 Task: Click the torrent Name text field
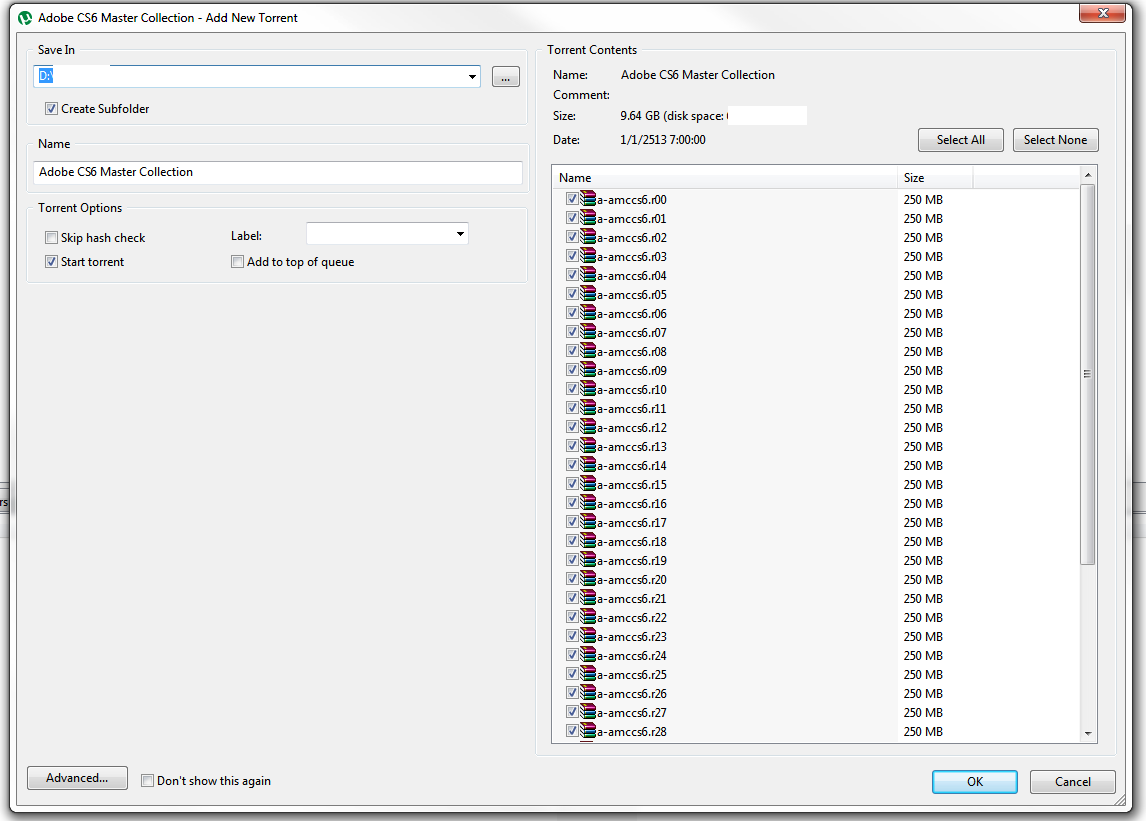coord(278,172)
